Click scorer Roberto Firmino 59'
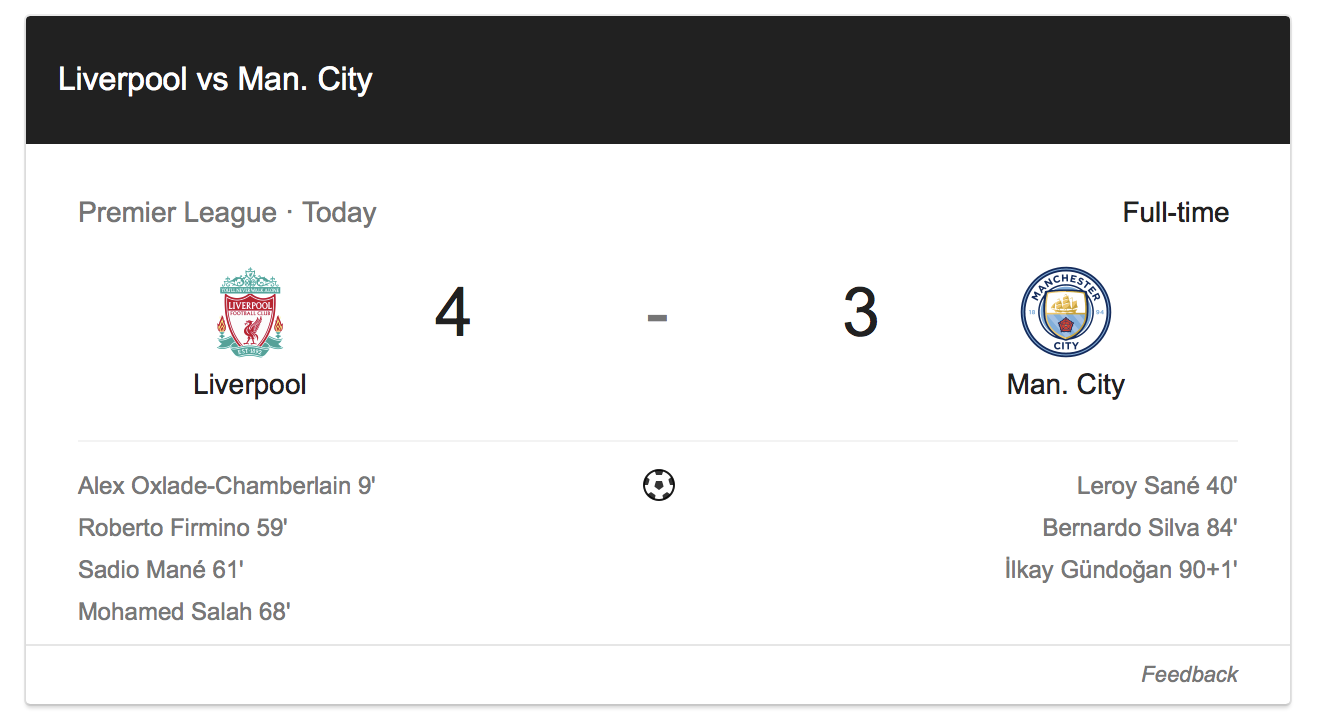The width and height of the screenshot is (1320, 728). (183, 528)
